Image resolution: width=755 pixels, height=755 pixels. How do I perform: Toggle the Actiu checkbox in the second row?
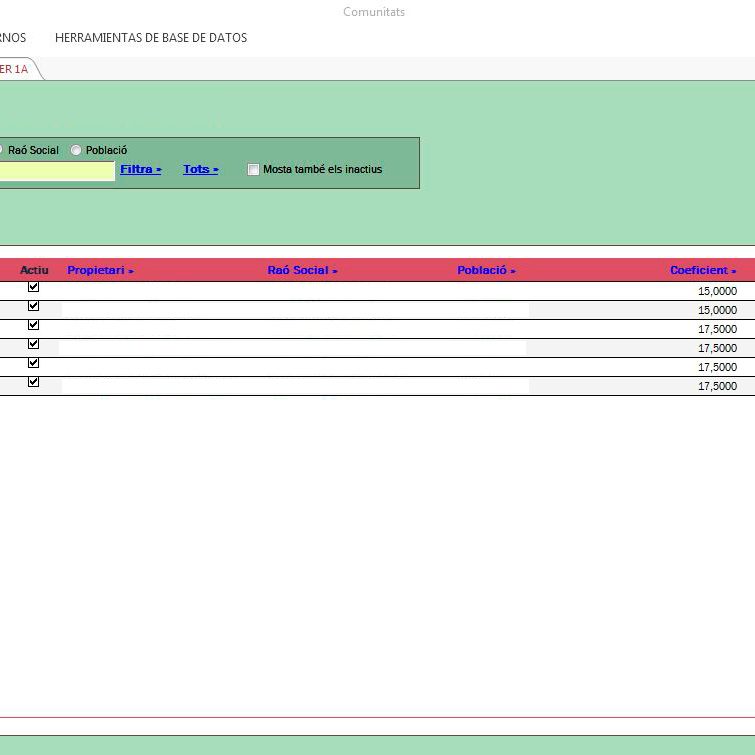coord(33,306)
